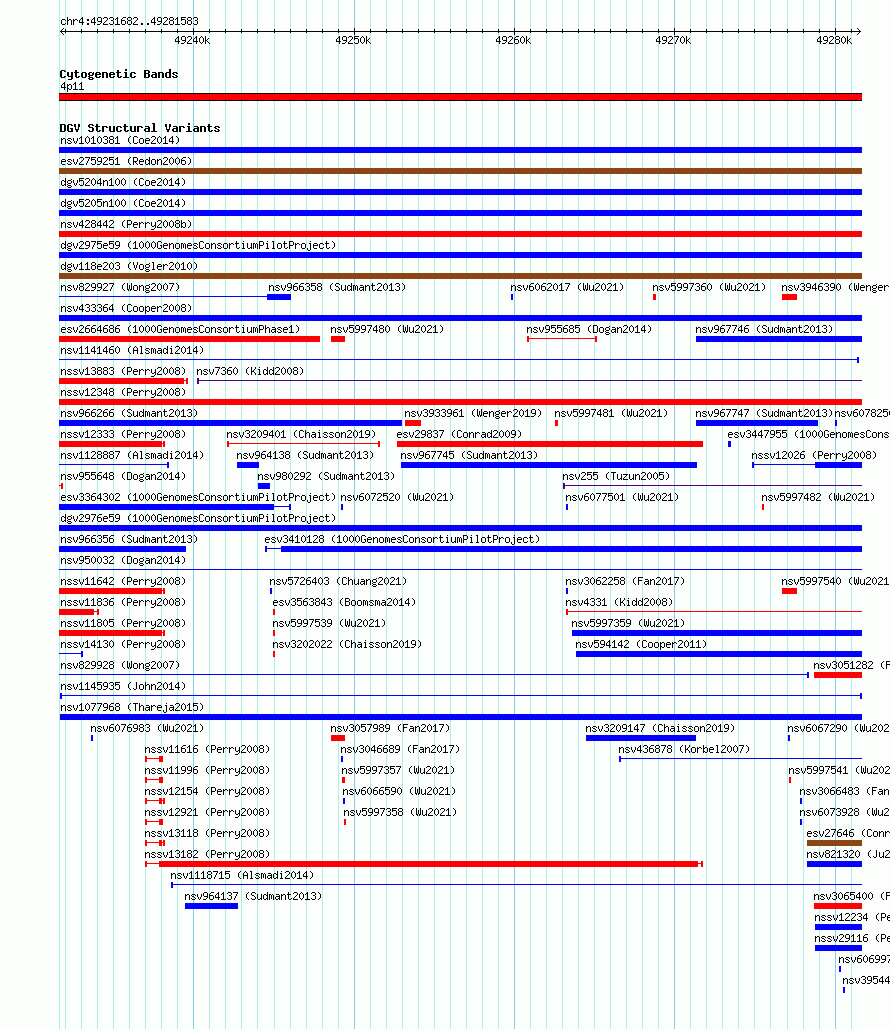Viewport: 890px width, 1029px height.
Task: Click the nsv7360 (Kidd2008) label
Action: pyautogui.click(x=250, y=371)
